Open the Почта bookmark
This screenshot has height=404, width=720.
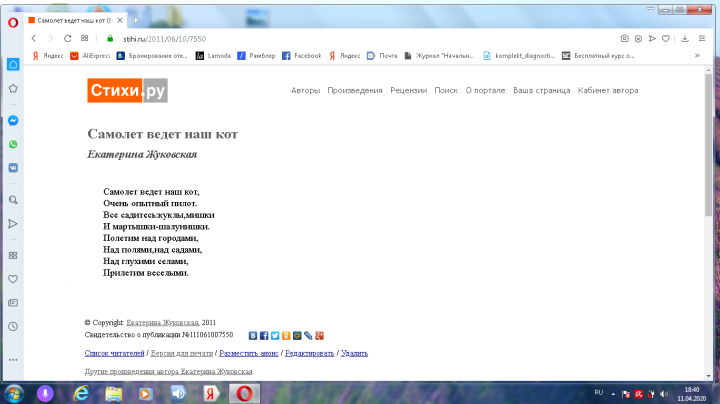coord(382,56)
